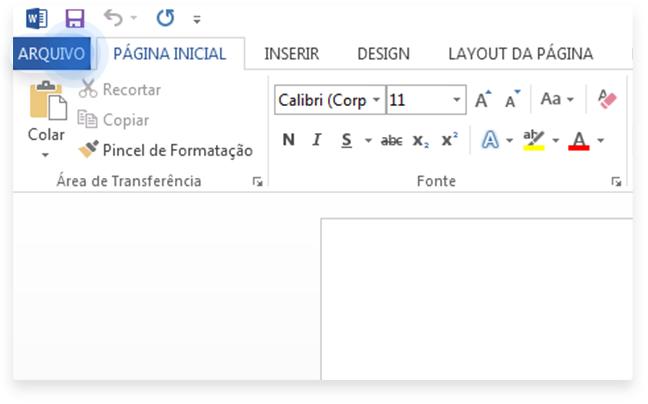The width and height of the screenshot is (648, 404).
Task: Customize the Quick Access Toolbar
Action: (197, 19)
